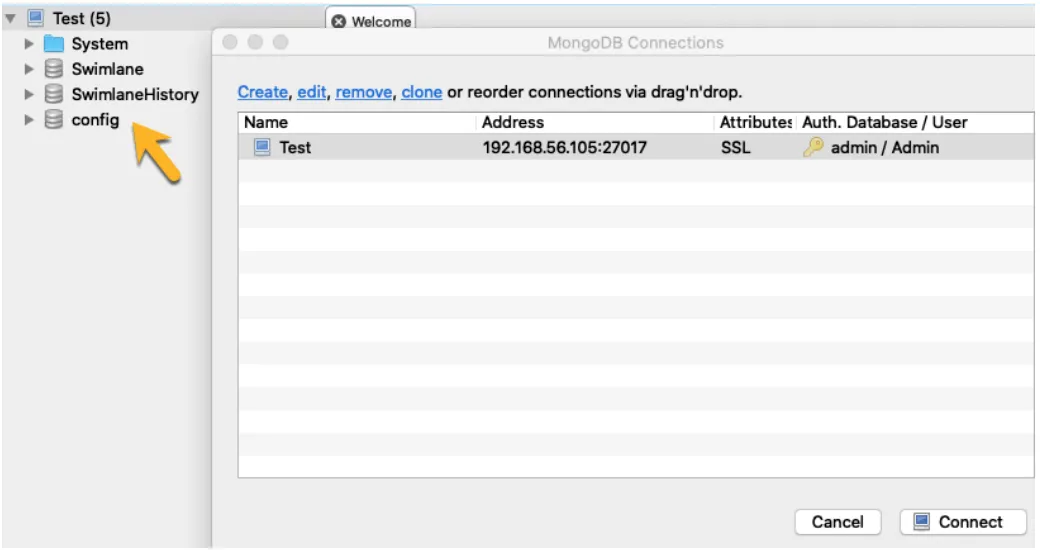
Task: Click the Attributes column header
Action: click(x=755, y=122)
